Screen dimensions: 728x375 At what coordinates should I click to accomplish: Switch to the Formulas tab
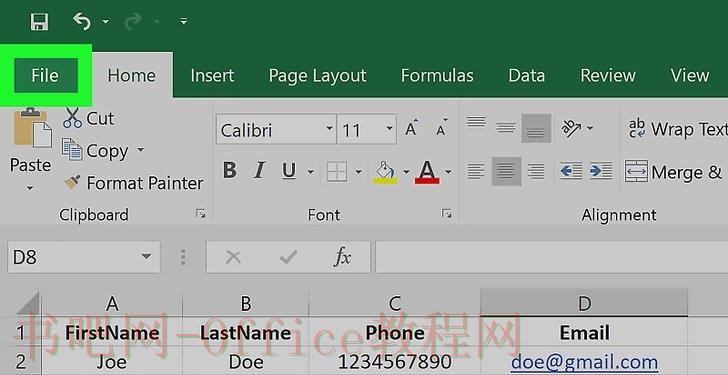437,76
